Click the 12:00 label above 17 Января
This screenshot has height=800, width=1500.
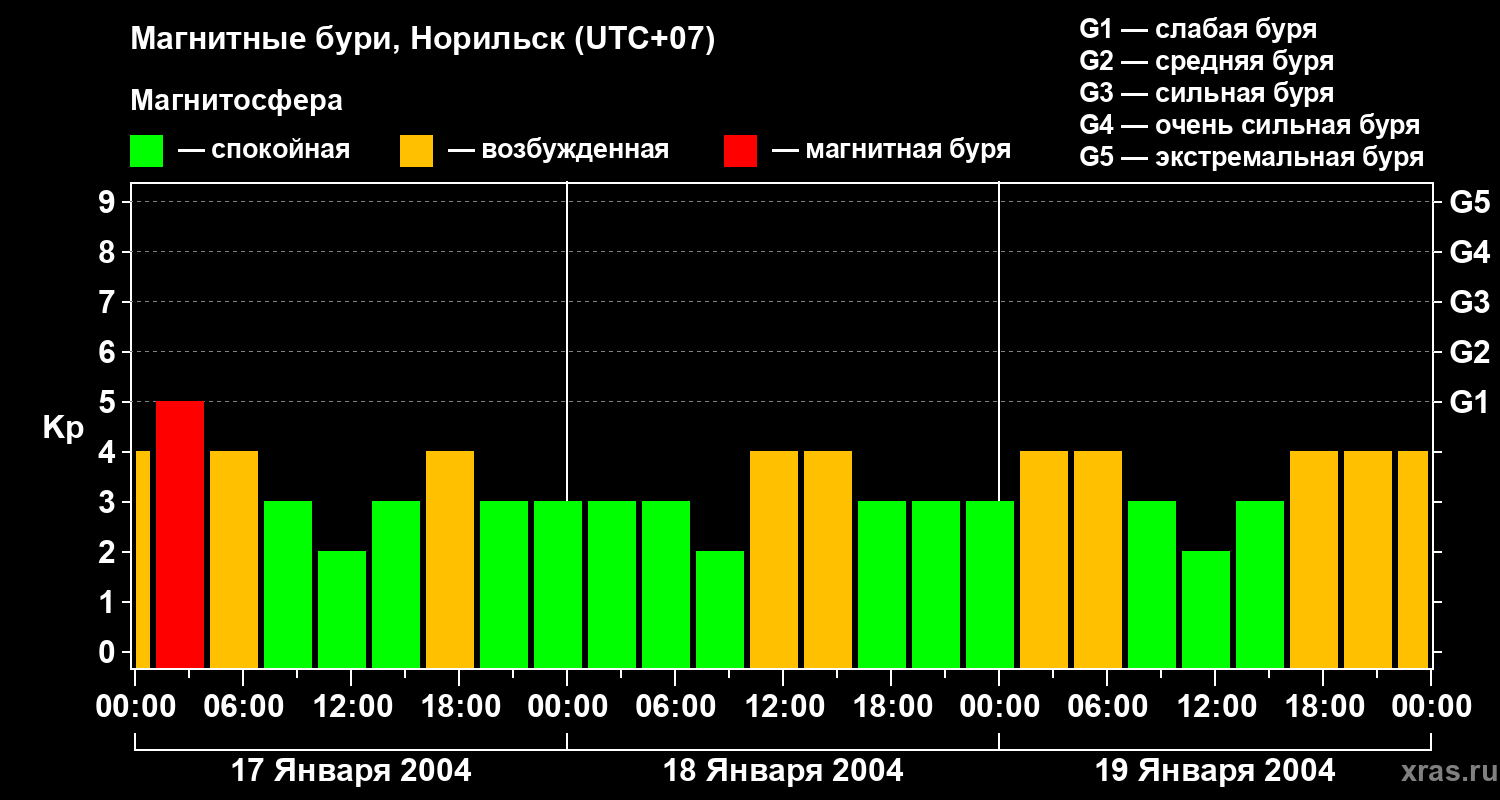tap(351, 707)
